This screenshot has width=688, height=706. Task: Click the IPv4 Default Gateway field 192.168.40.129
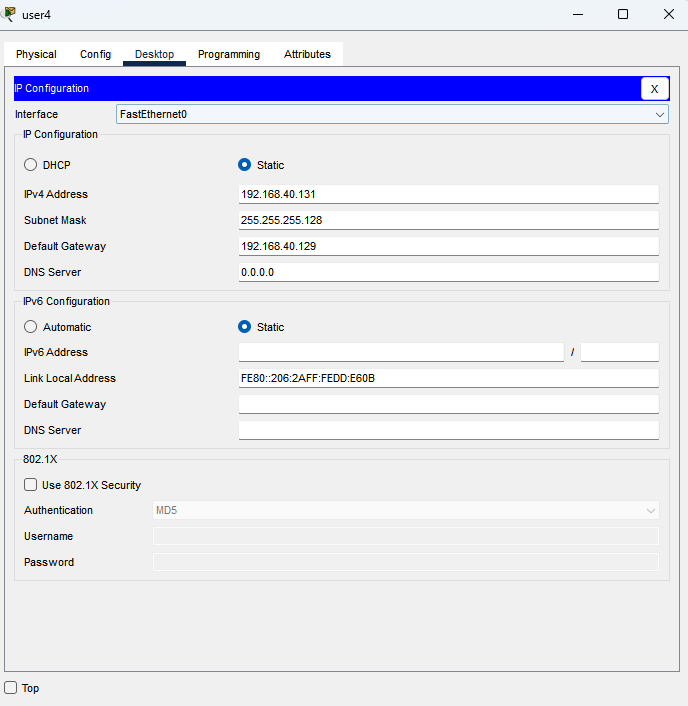(x=449, y=246)
